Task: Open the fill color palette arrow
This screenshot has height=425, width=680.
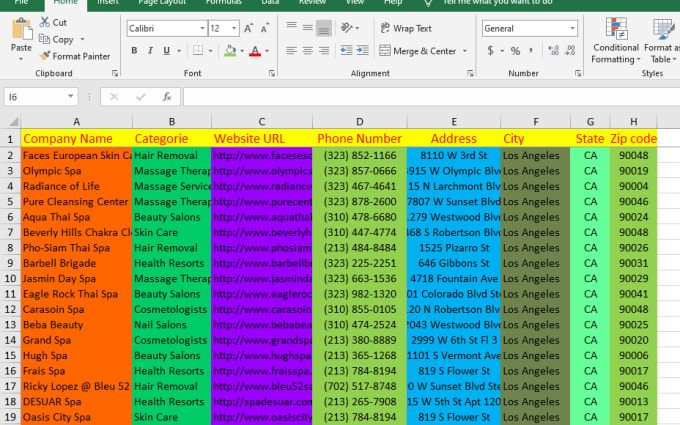Action: (242, 51)
